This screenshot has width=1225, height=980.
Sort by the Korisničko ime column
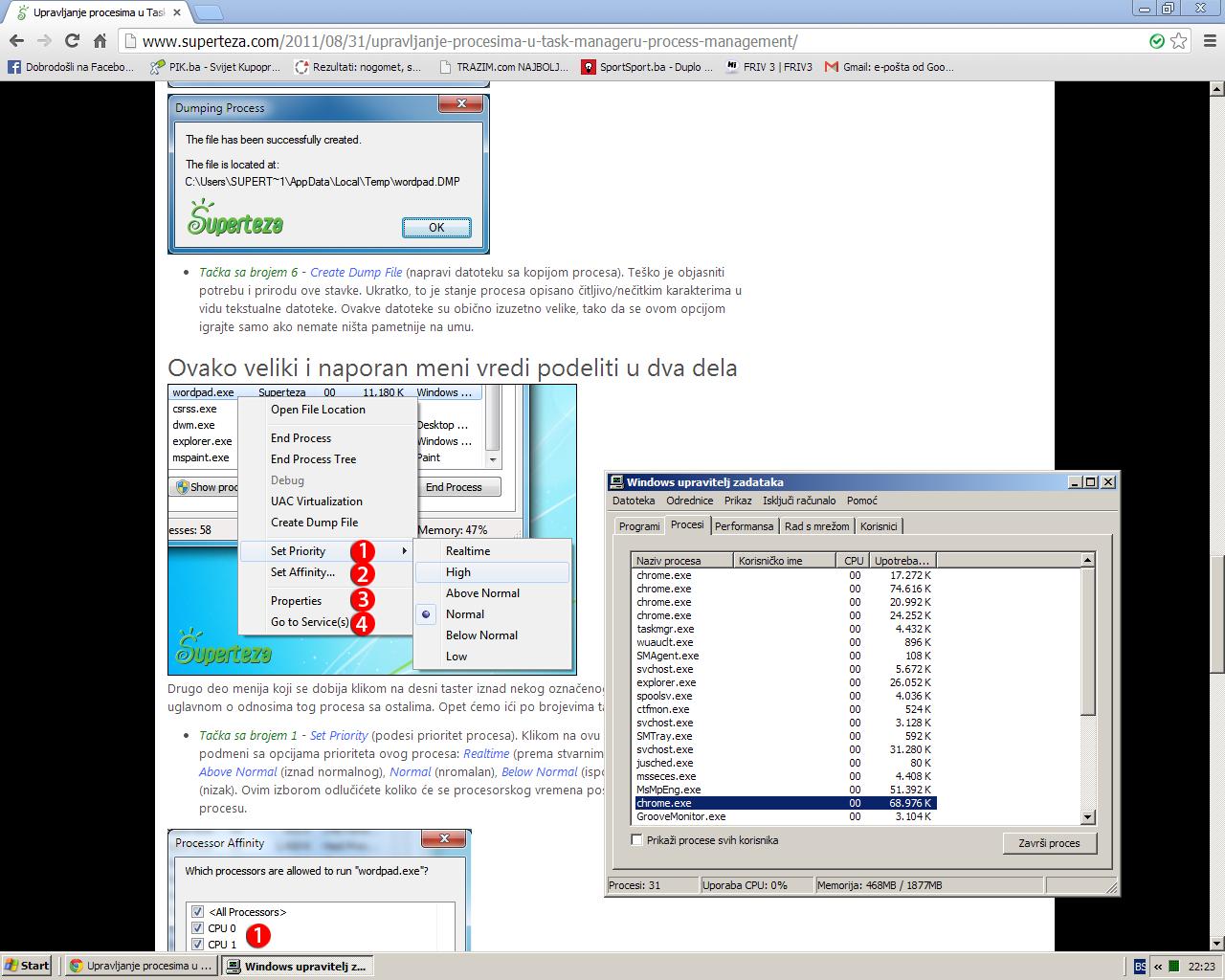point(785,561)
